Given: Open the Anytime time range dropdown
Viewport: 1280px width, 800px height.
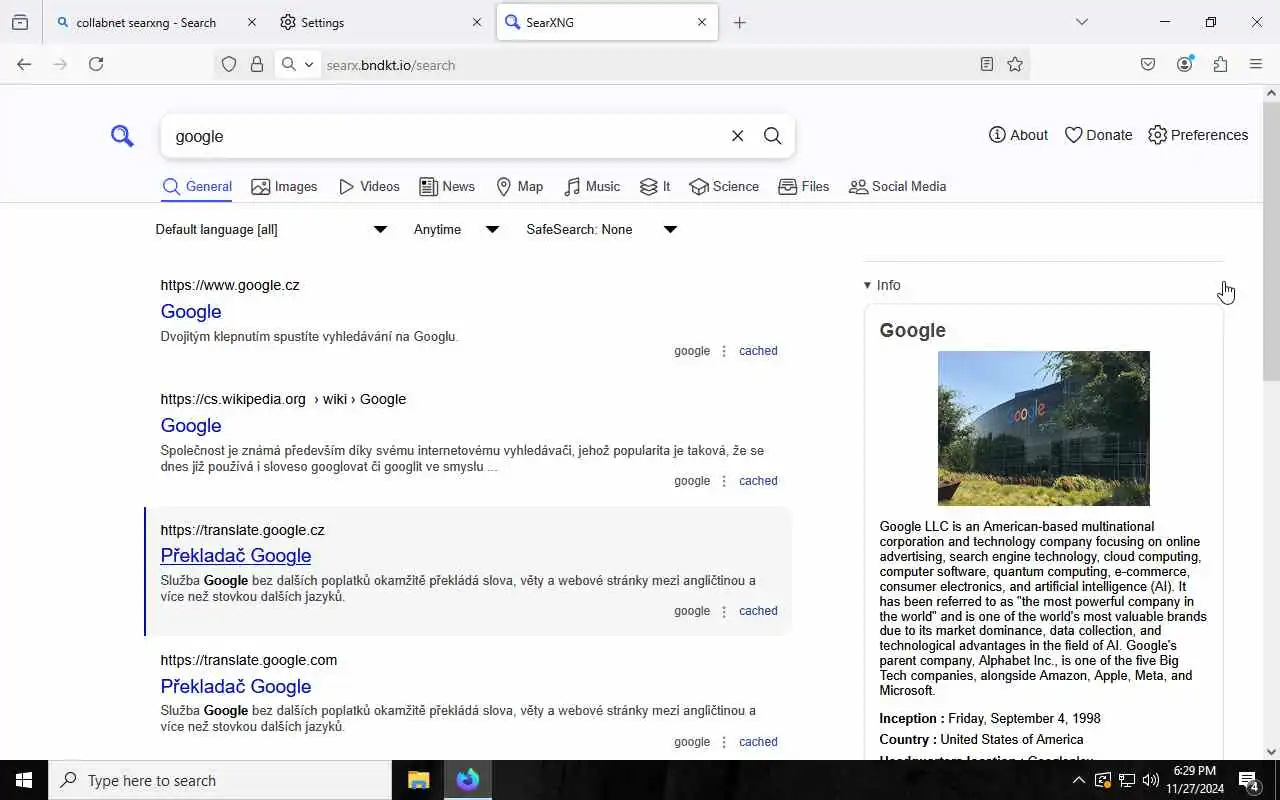Looking at the screenshot, I should pos(455,230).
